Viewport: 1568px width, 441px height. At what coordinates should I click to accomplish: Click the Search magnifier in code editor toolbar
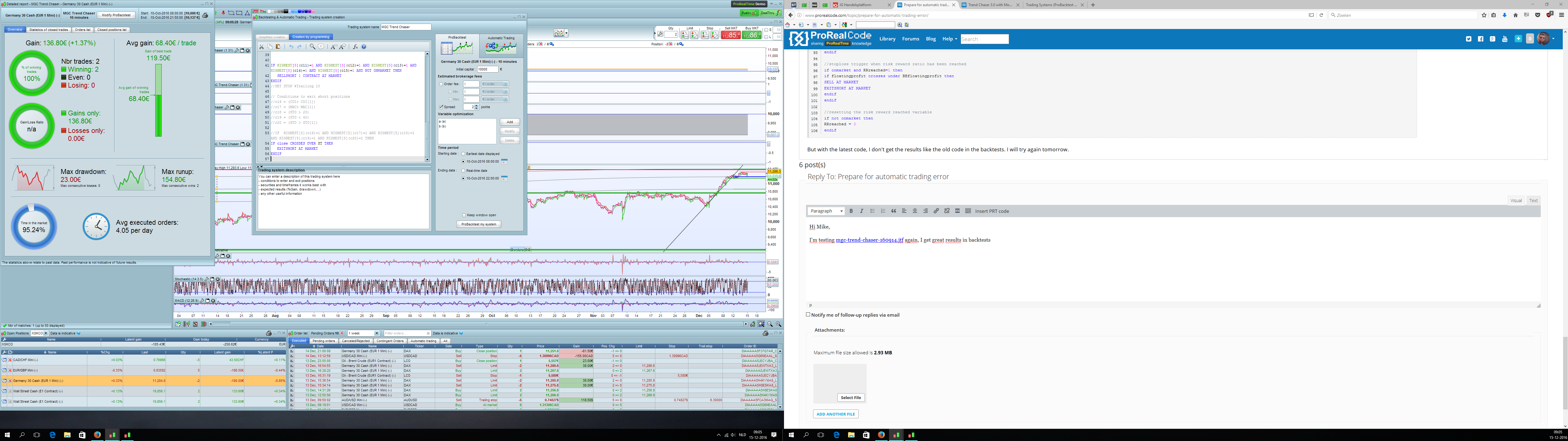point(312,47)
